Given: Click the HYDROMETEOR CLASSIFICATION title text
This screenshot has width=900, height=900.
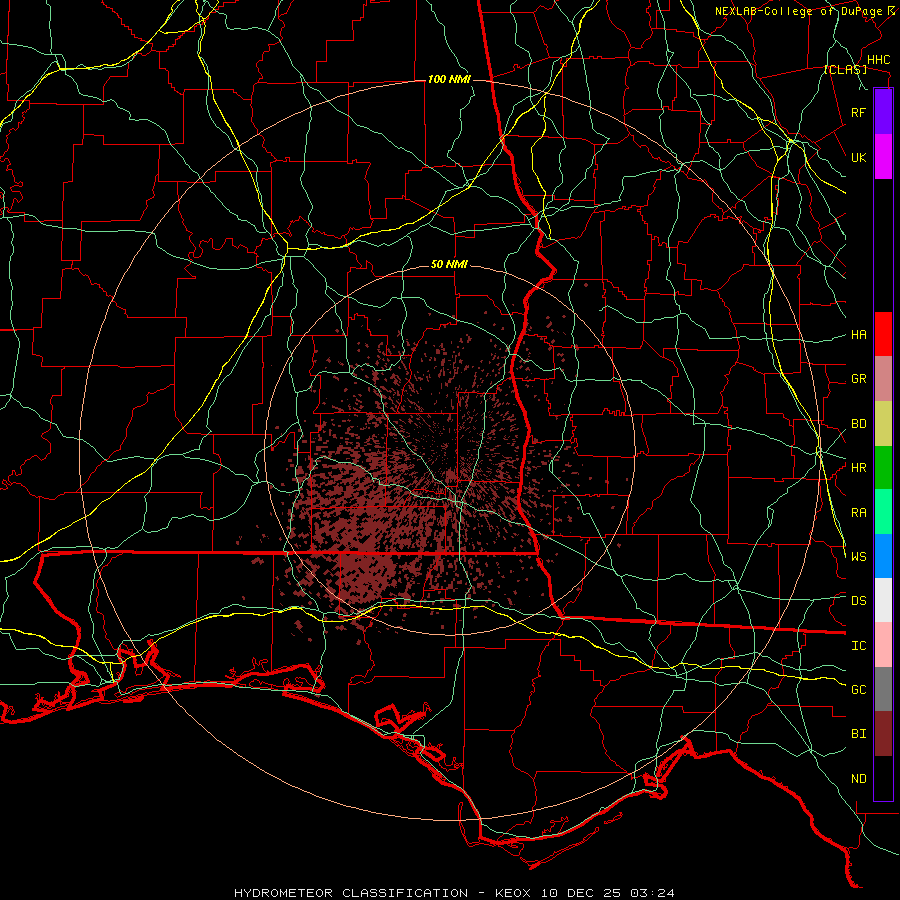Looking at the screenshot, I should (x=351, y=893).
